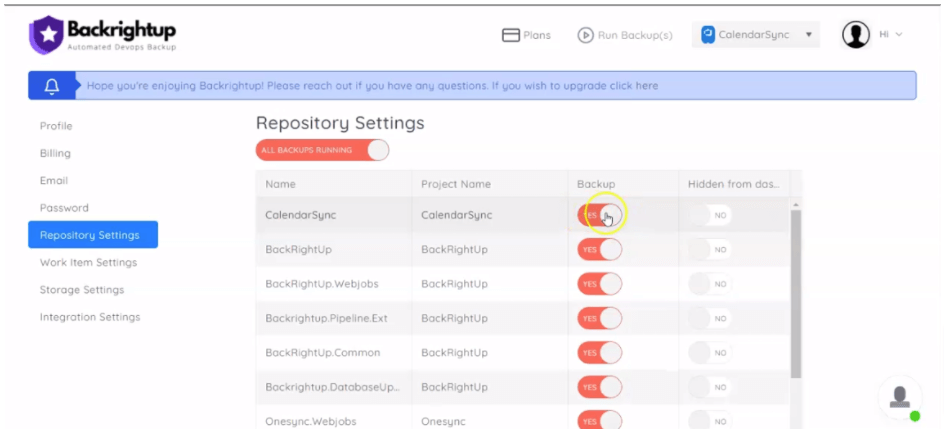944x433 pixels.
Task: Toggle Backup switch for Backrightup.DatabaseUp row
Action: click(600, 387)
